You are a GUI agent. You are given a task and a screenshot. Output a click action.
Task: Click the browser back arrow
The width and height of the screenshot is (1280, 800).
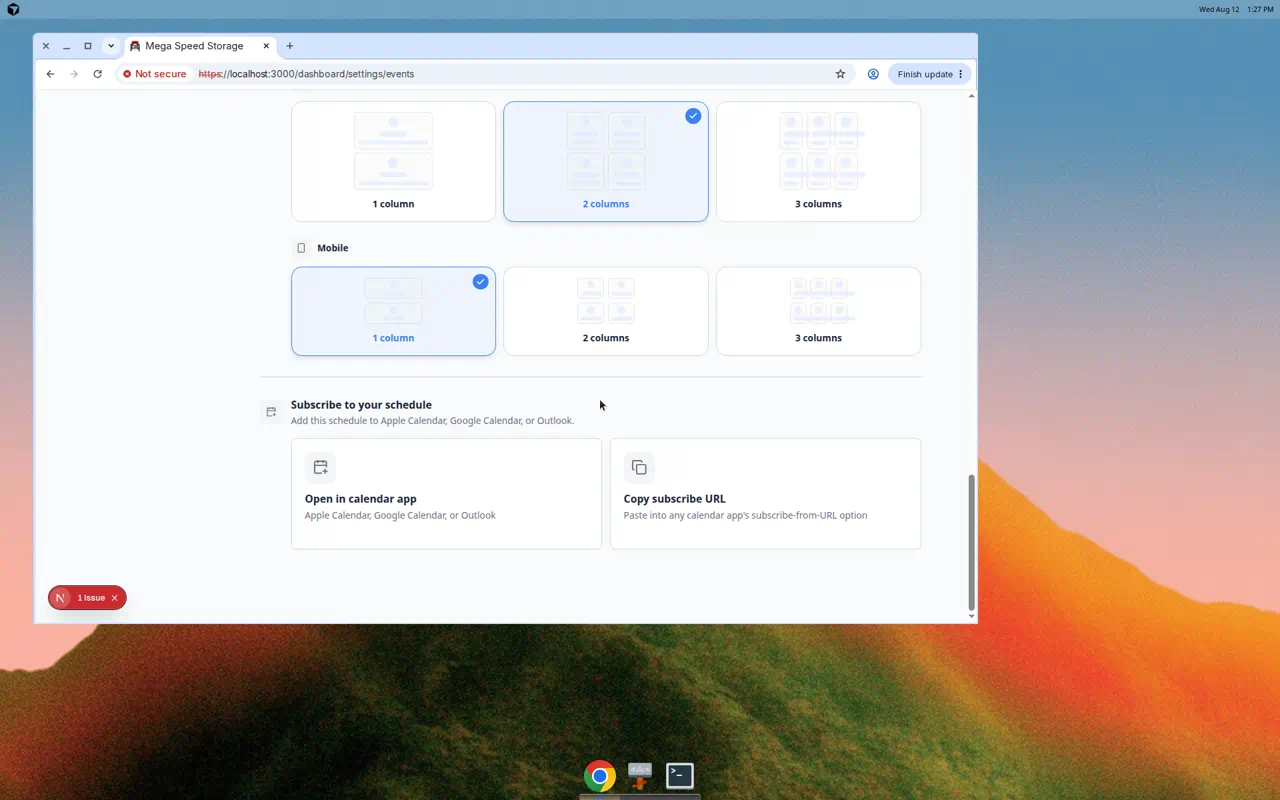coord(50,74)
